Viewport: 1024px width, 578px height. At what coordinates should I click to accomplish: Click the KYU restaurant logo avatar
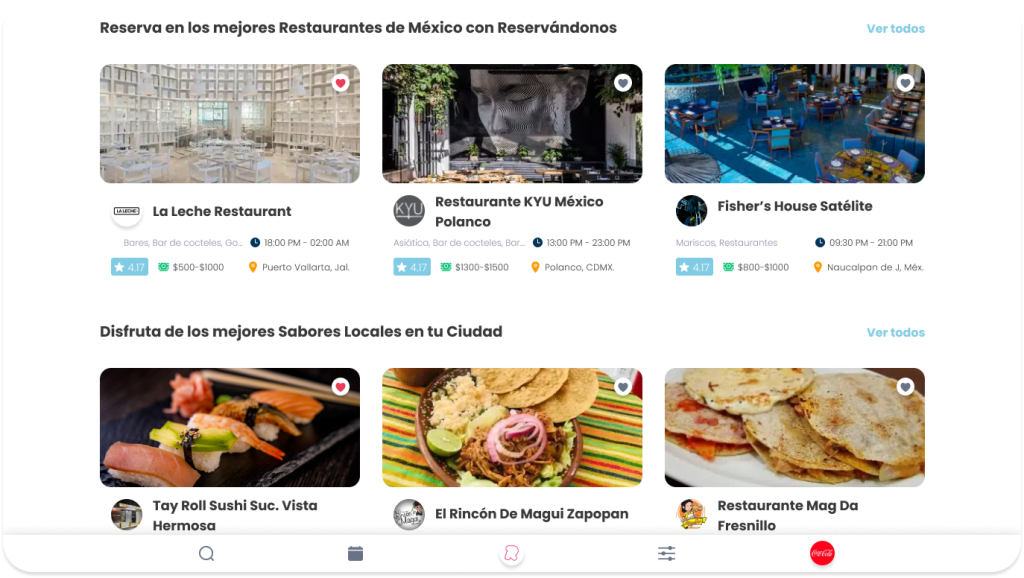pos(409,211)
